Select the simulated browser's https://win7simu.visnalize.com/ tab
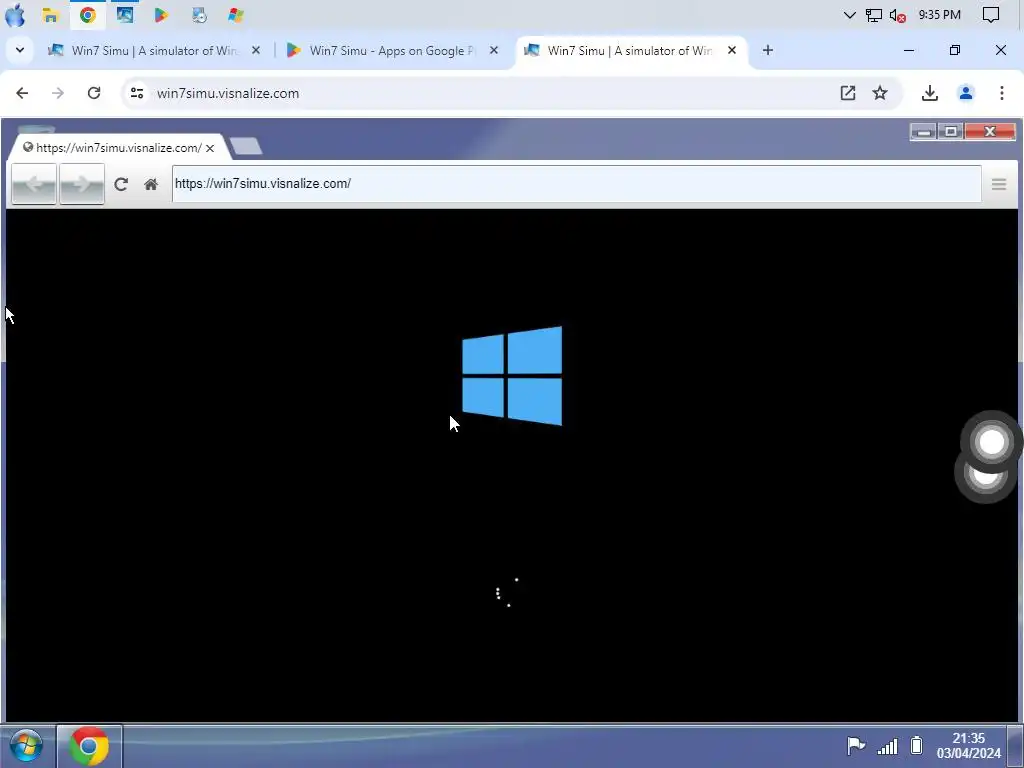 pos(119,148)
